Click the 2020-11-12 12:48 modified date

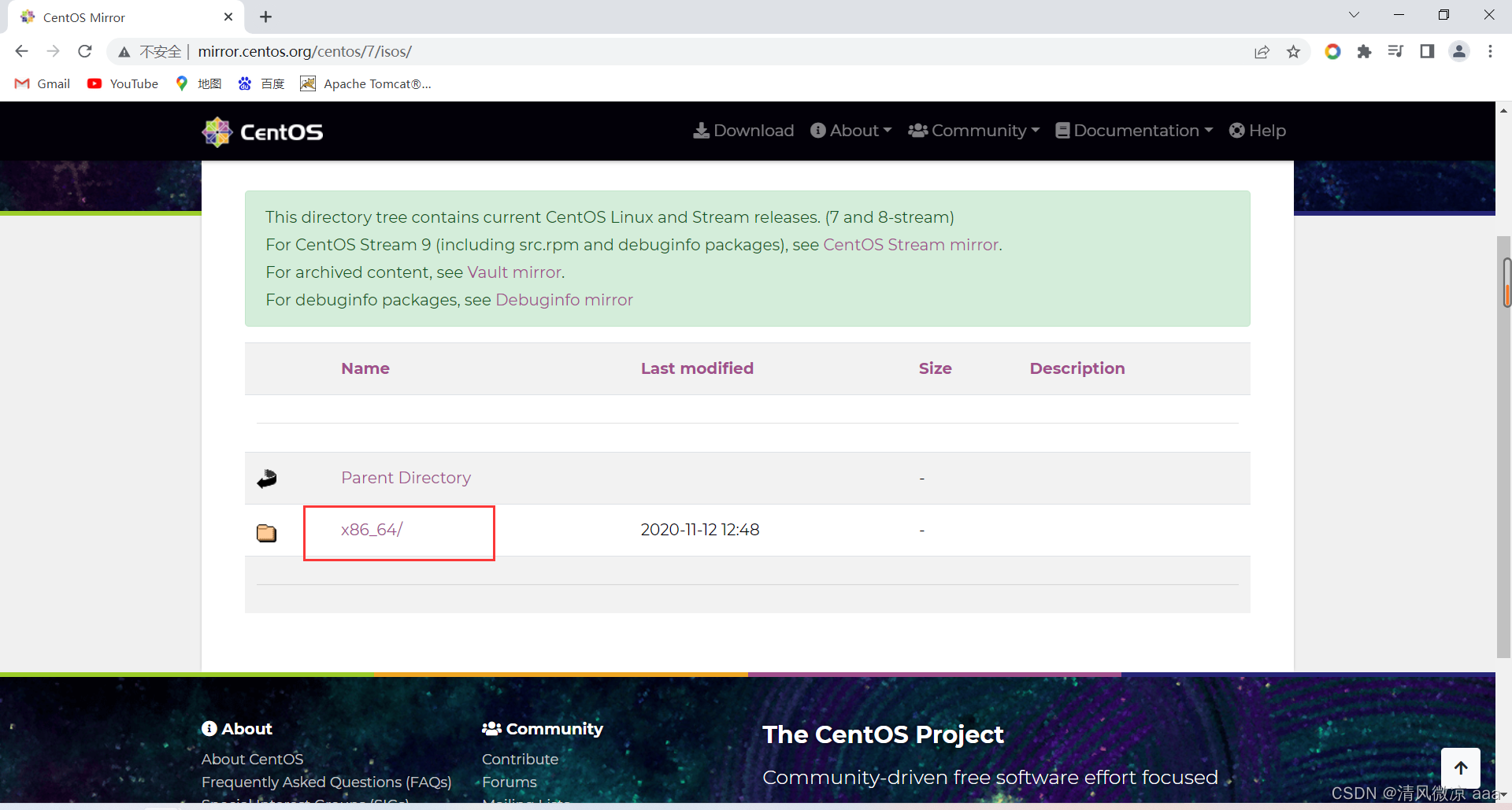[x=699, y=530]
